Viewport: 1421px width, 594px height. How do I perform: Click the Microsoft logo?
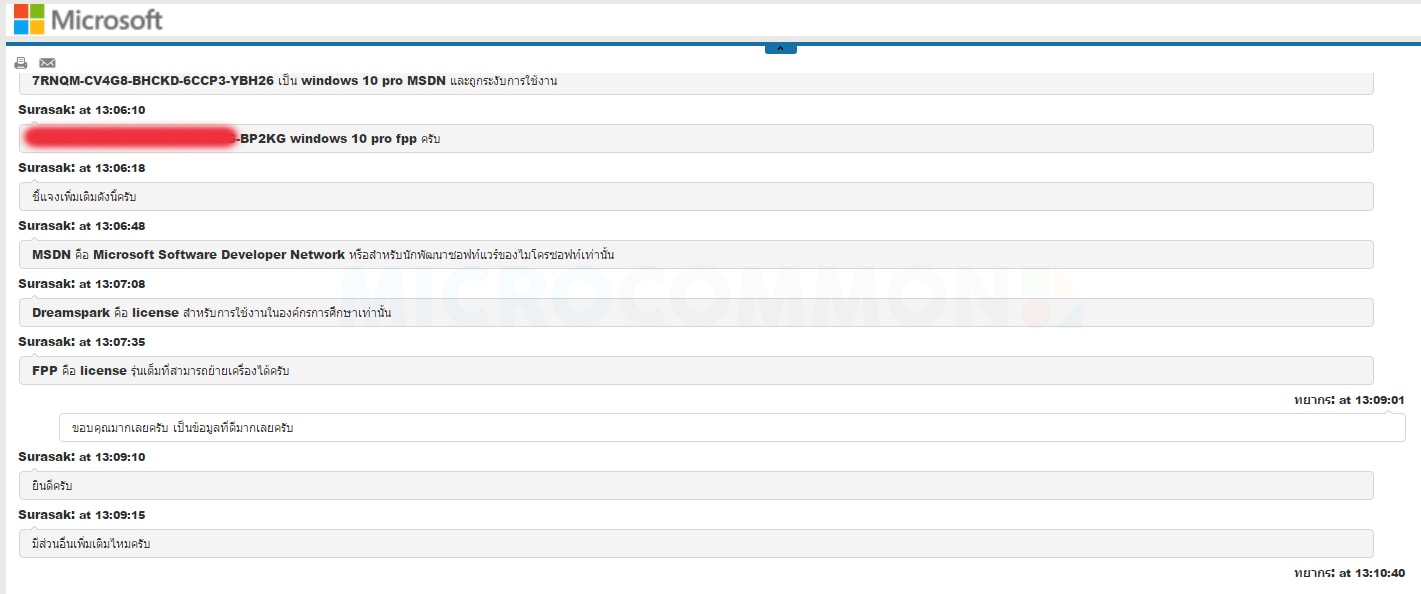pos(88,19)
